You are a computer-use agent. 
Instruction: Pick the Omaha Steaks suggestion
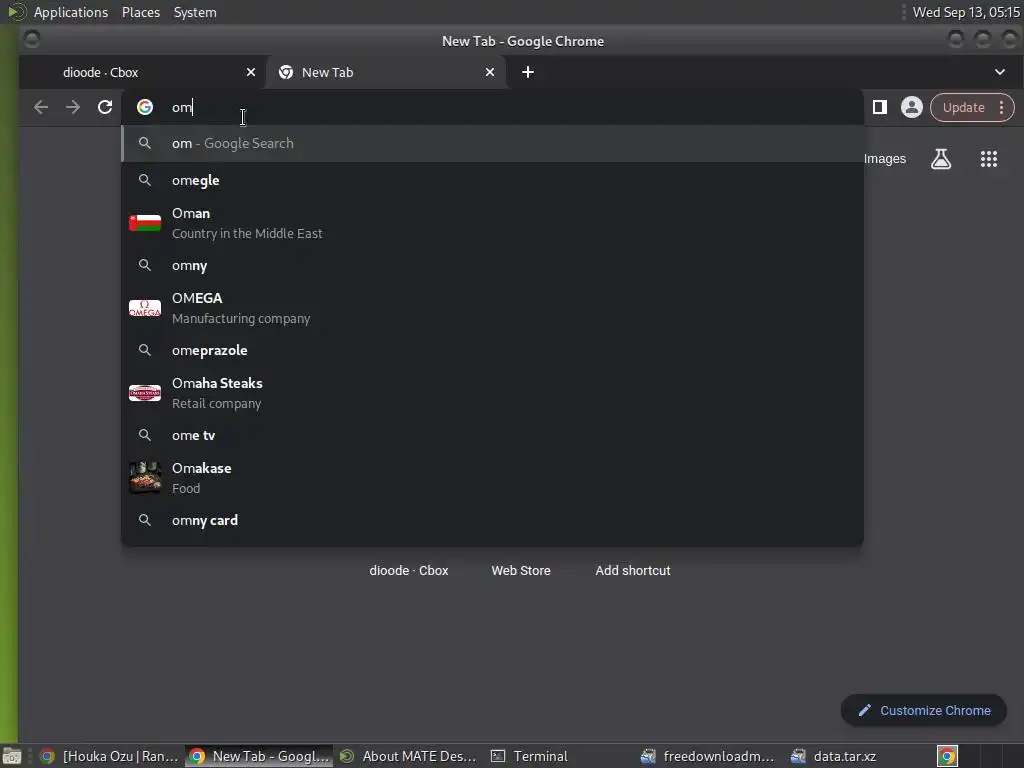(492, 393)
